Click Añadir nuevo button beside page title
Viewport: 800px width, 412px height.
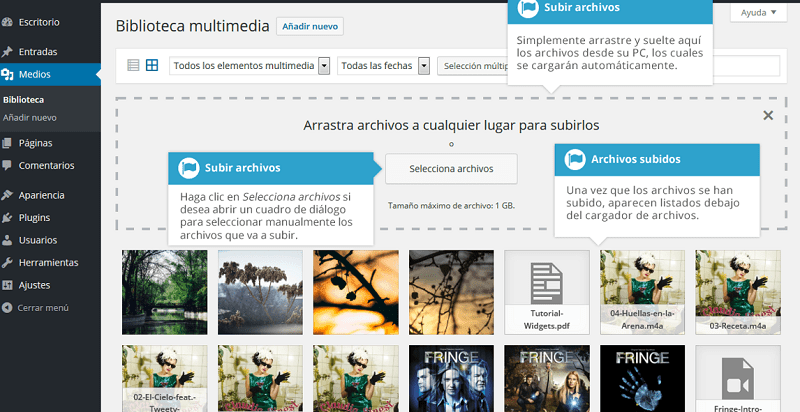coord(310,27)
